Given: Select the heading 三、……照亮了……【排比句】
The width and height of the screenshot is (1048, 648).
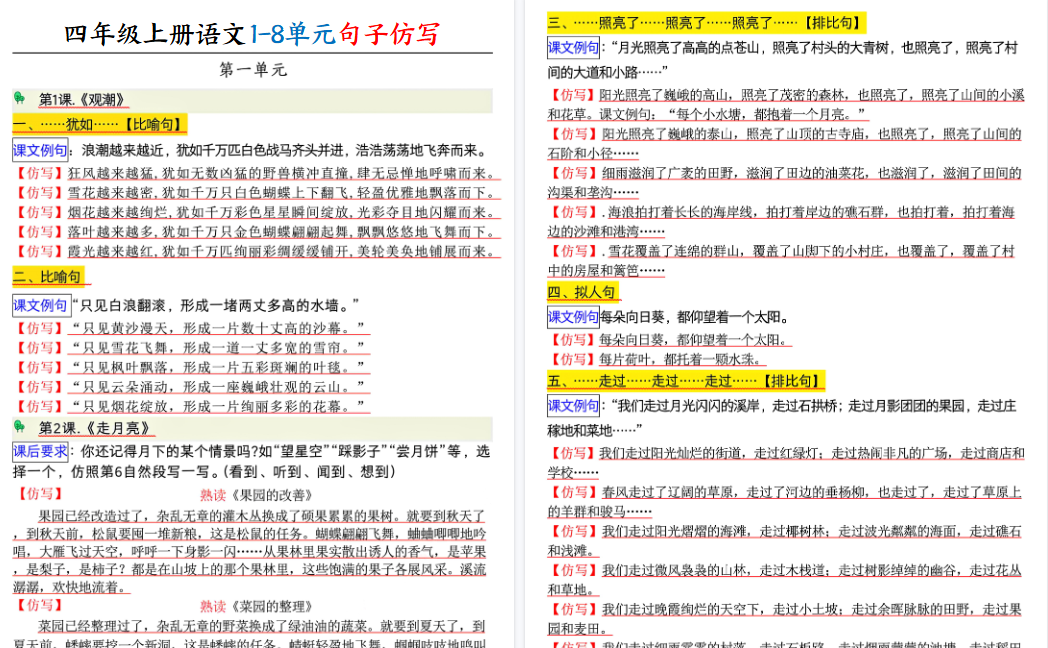Looking at the screenshot, I should (x=706, y=23).
